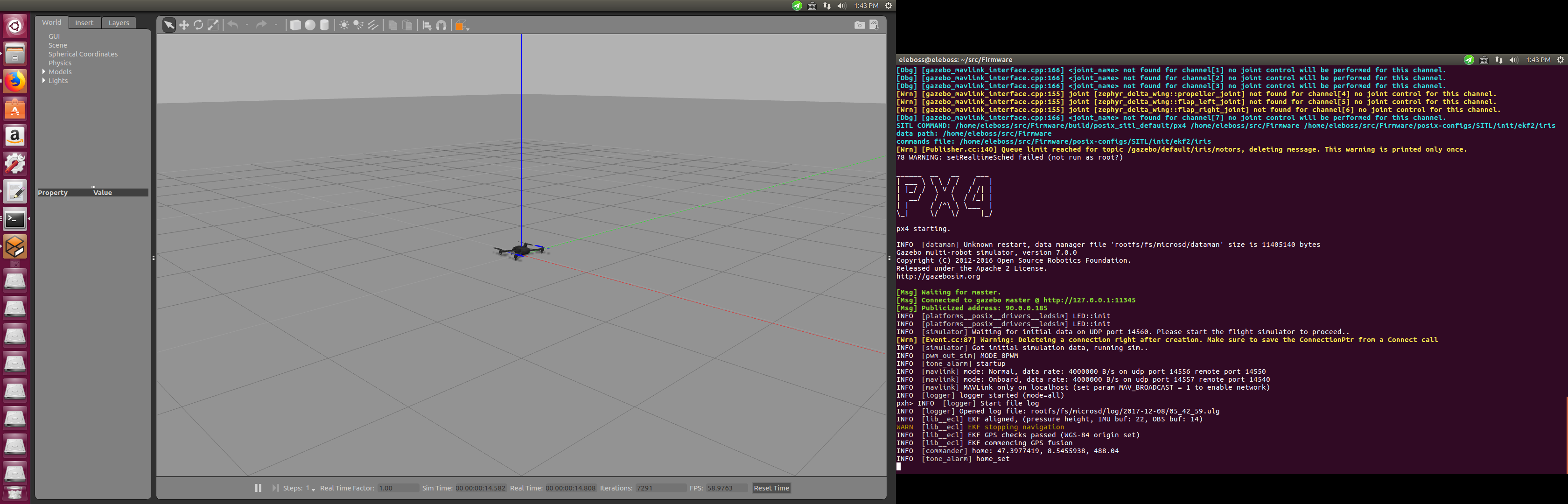
Task: Open the log data recorder icon
Action: point(874,25)
